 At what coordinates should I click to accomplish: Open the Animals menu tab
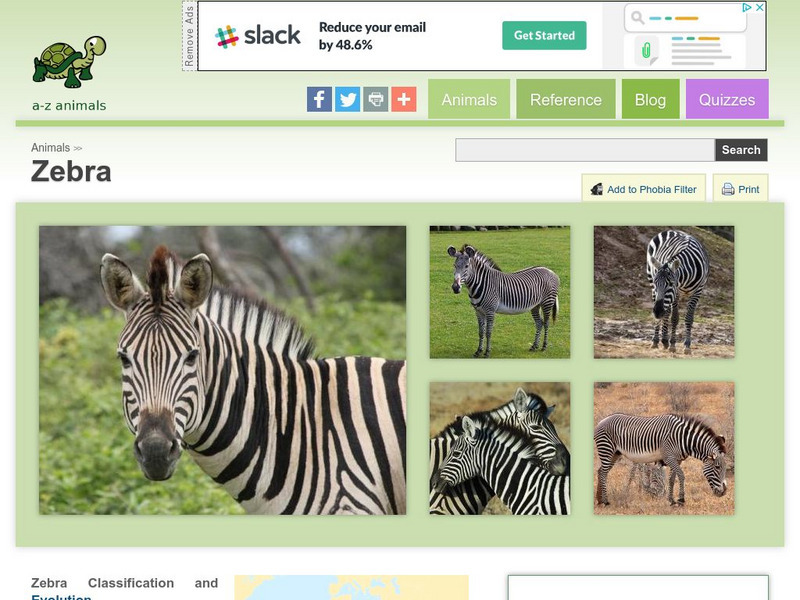[469, 99]
